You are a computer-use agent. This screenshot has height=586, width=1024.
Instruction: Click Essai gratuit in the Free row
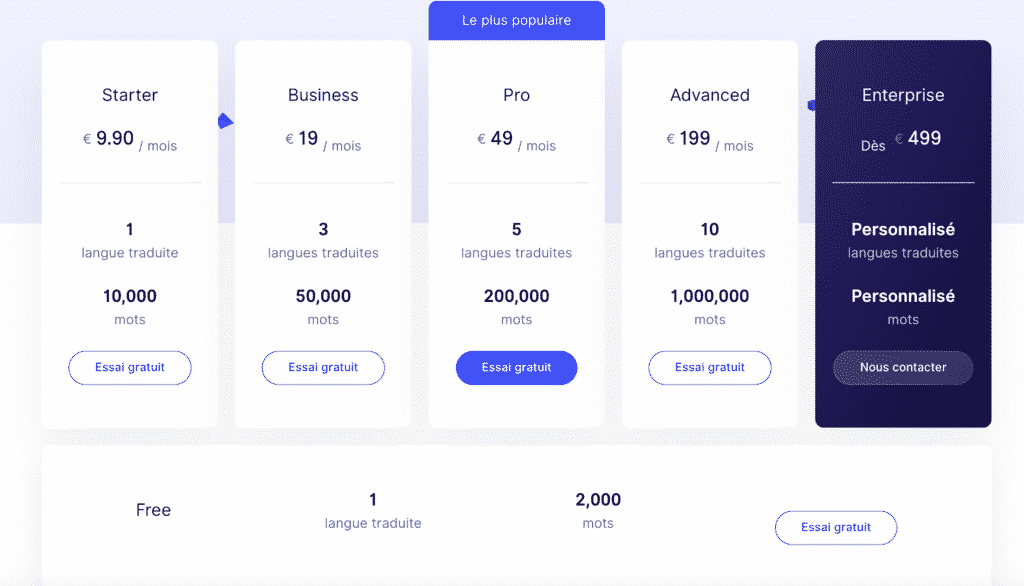pos(835,527)
